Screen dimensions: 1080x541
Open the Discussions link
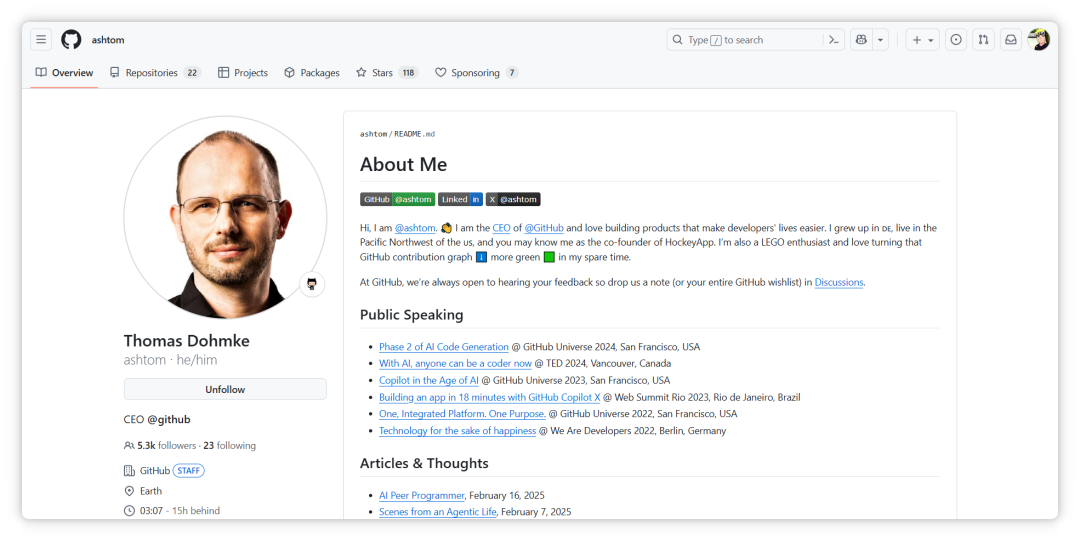839,283
